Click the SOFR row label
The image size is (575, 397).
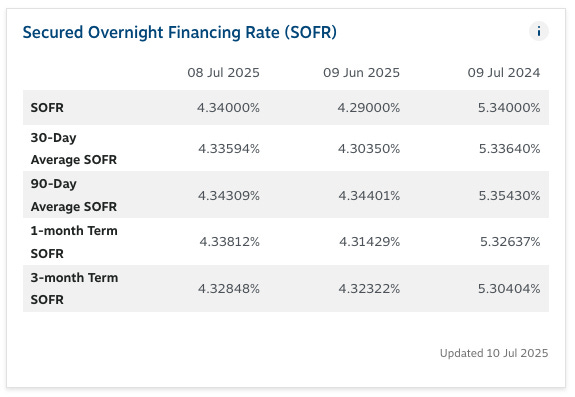coord(47,108)
